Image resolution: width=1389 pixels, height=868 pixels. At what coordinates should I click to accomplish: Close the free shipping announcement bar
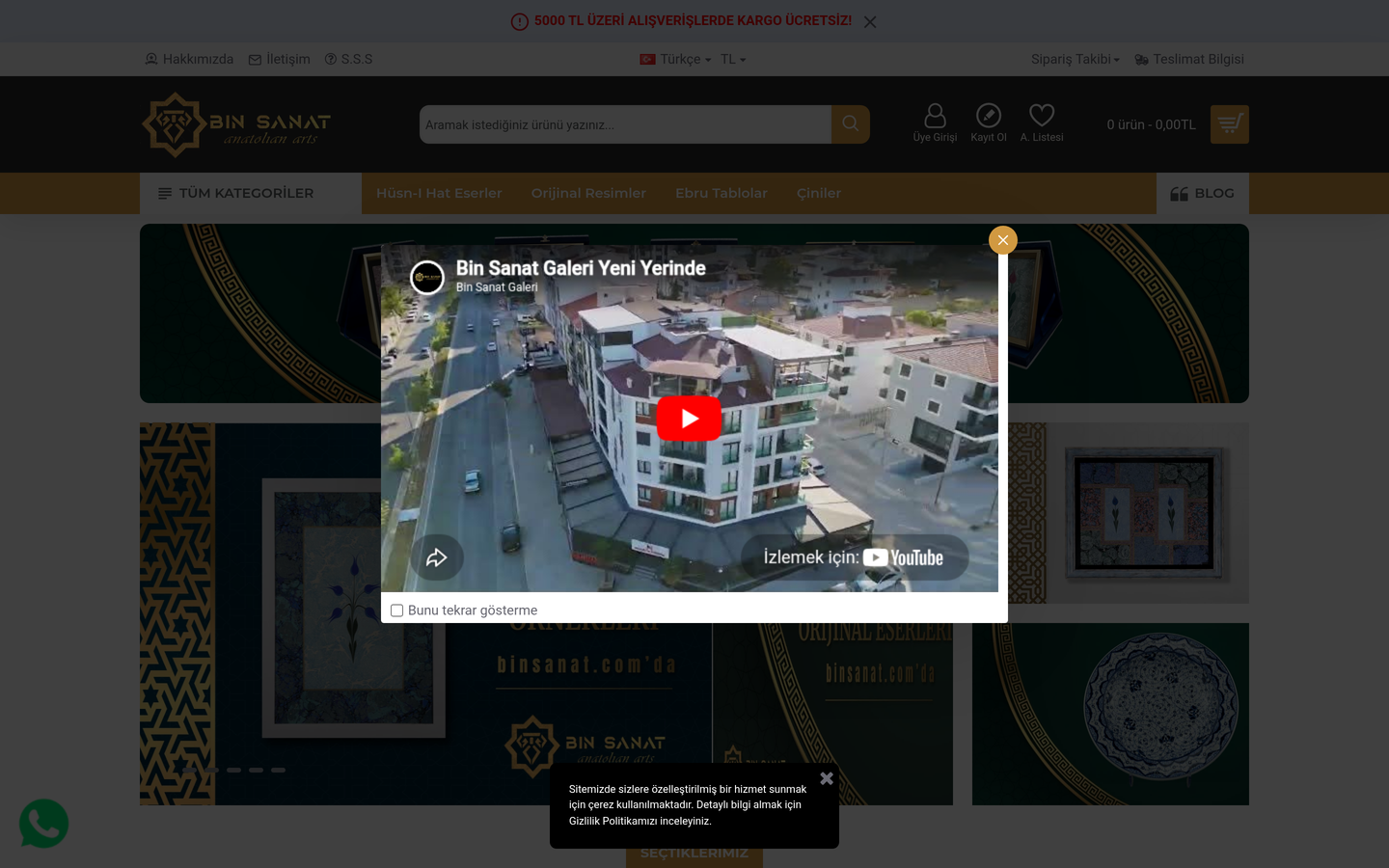870,21
